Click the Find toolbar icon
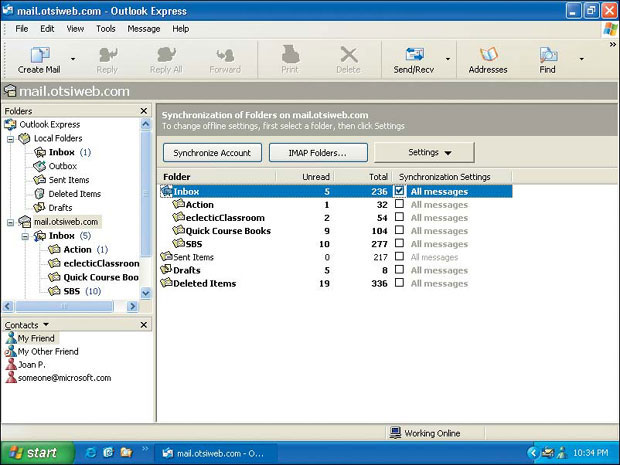Viewport: 620px width, 465px height. tap(548, 55)
